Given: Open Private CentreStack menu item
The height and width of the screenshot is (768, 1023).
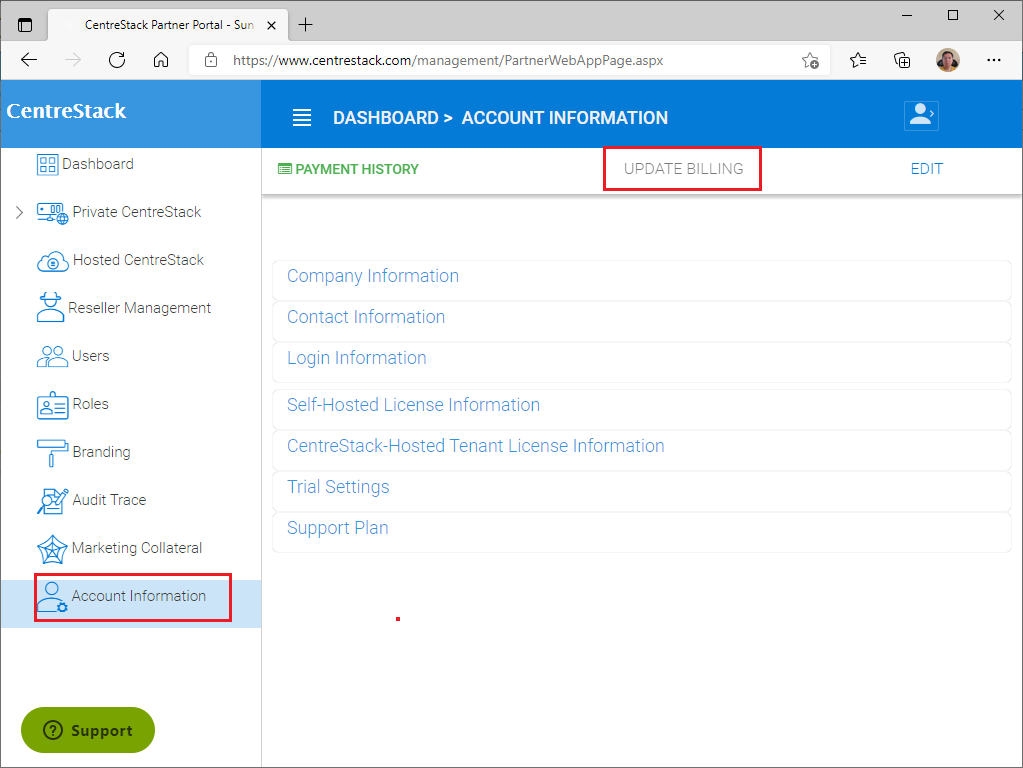Looking at the screenshot, I should [x=137, y=212].
